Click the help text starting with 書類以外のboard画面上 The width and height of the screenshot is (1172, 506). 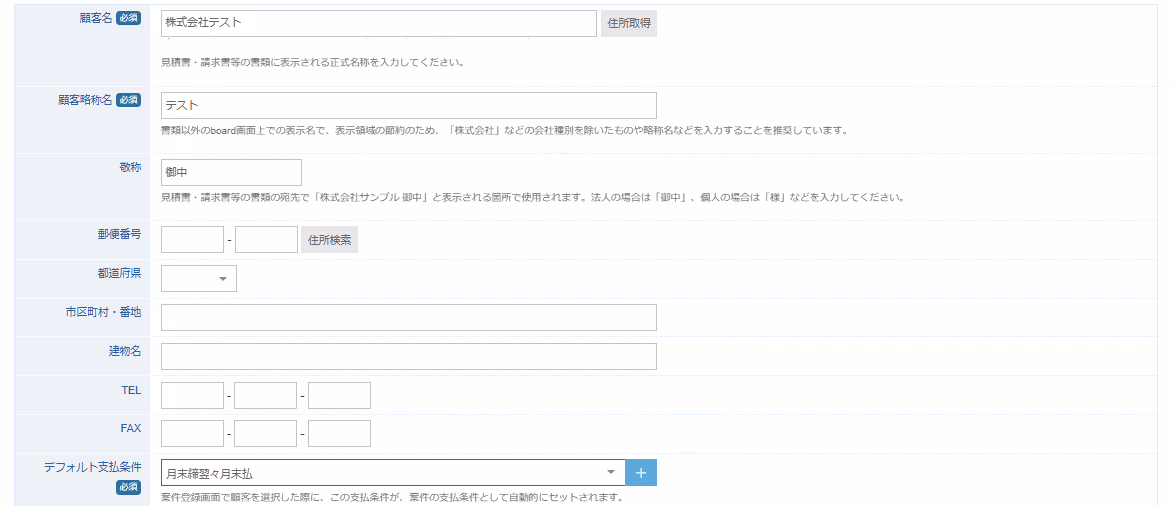coord(505,130)
